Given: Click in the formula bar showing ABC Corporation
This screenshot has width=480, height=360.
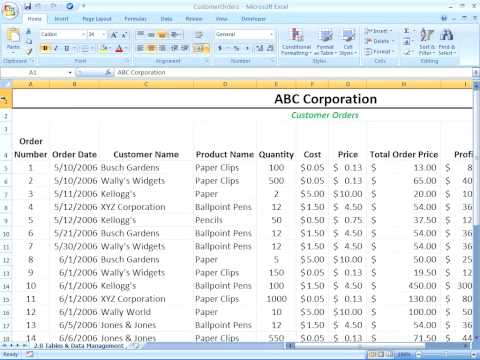Looking at the screenshot, I should click(x=293, y=73).
